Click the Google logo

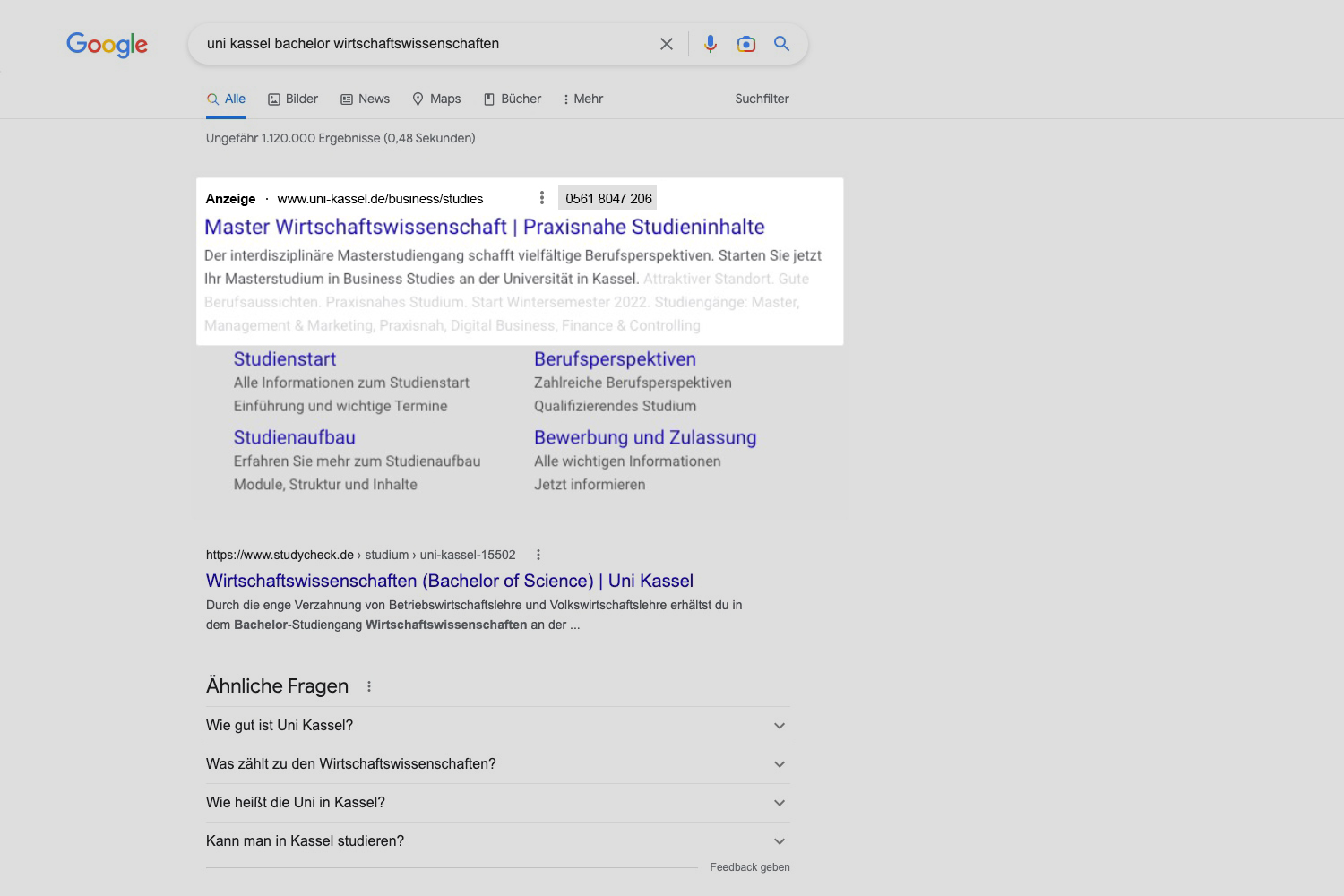pos(107,44)
